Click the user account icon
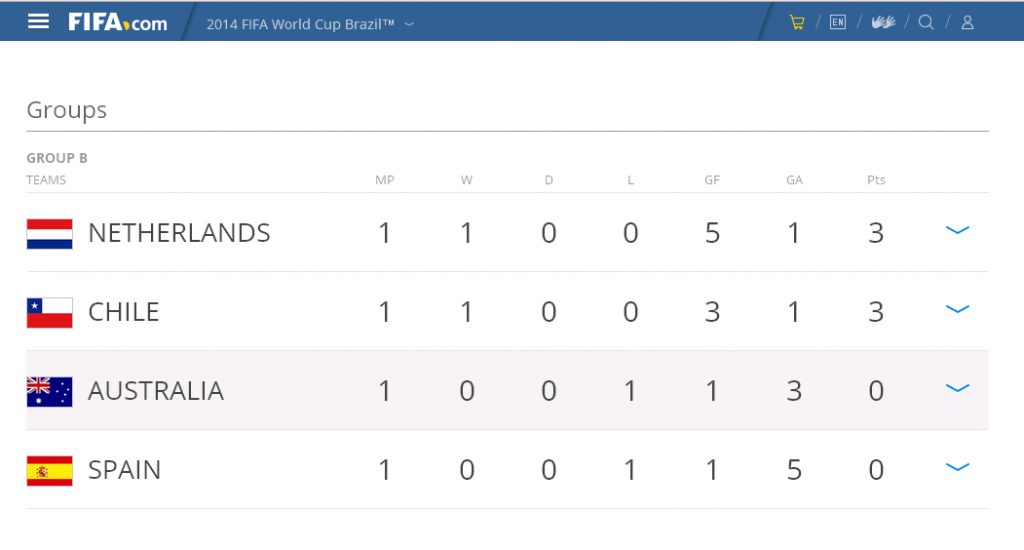The height and width of the screenshot is (550, 1024). pos(967,22)
